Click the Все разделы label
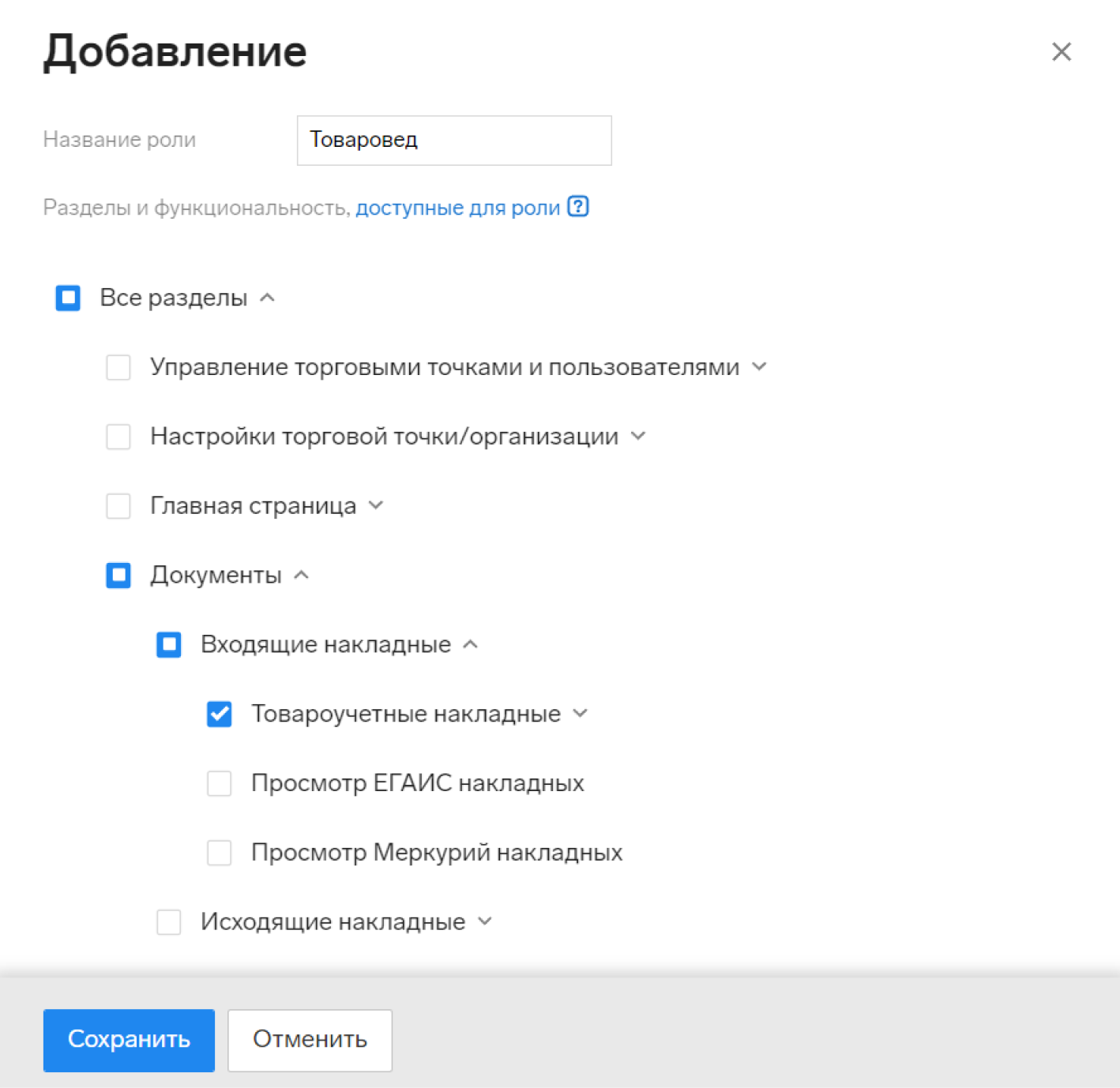 pyautogui.click(x=174, y=298)
